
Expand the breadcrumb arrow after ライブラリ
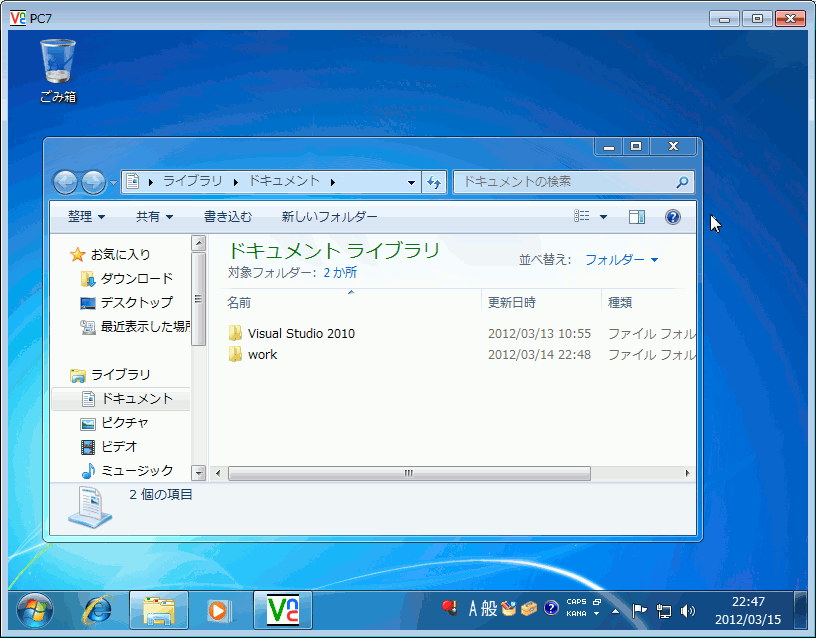[x=236, y=182]
